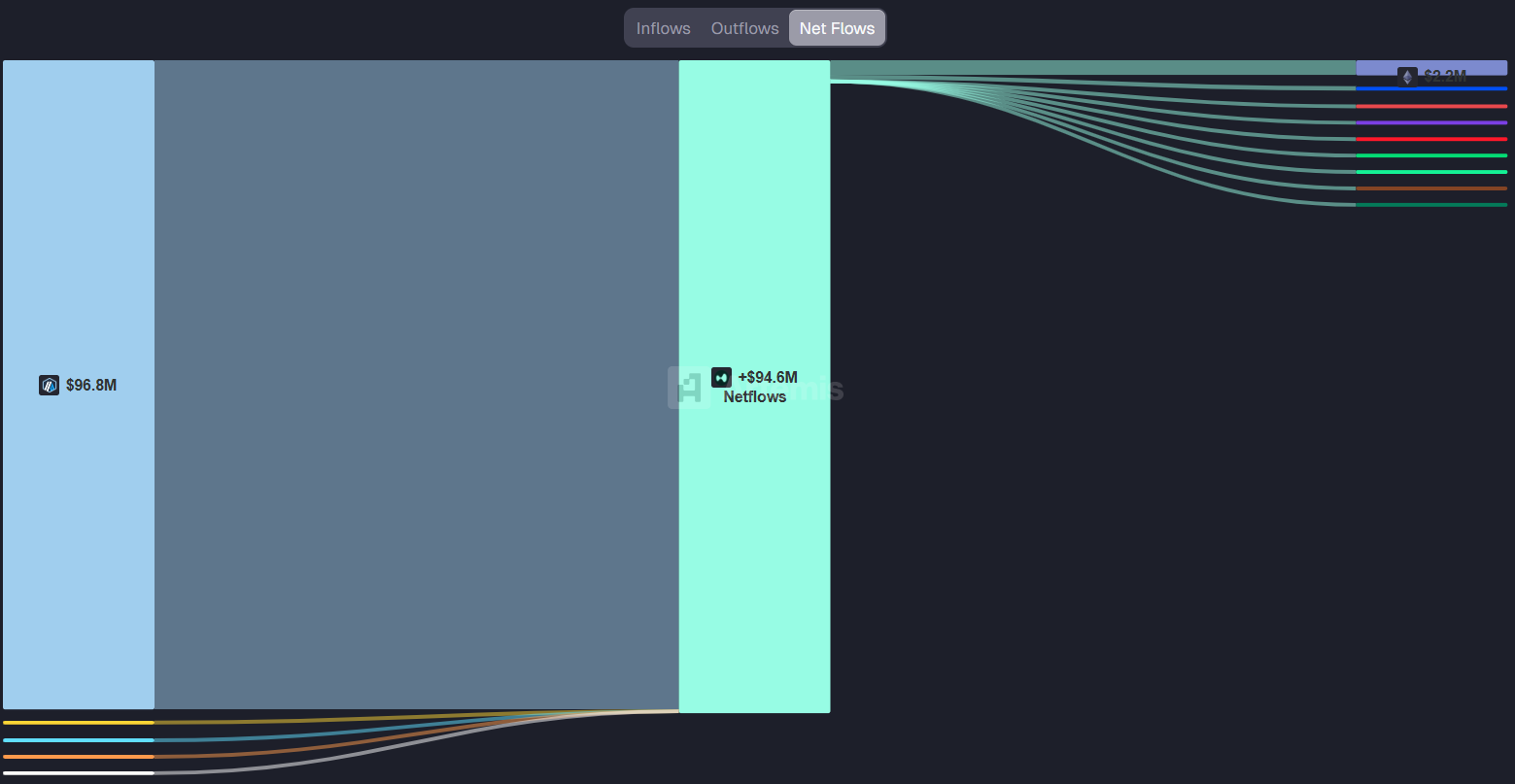Screen dimensions: 1515x784
Task: Select the dark green bottom destination bar
Action: coord(1431,205)
